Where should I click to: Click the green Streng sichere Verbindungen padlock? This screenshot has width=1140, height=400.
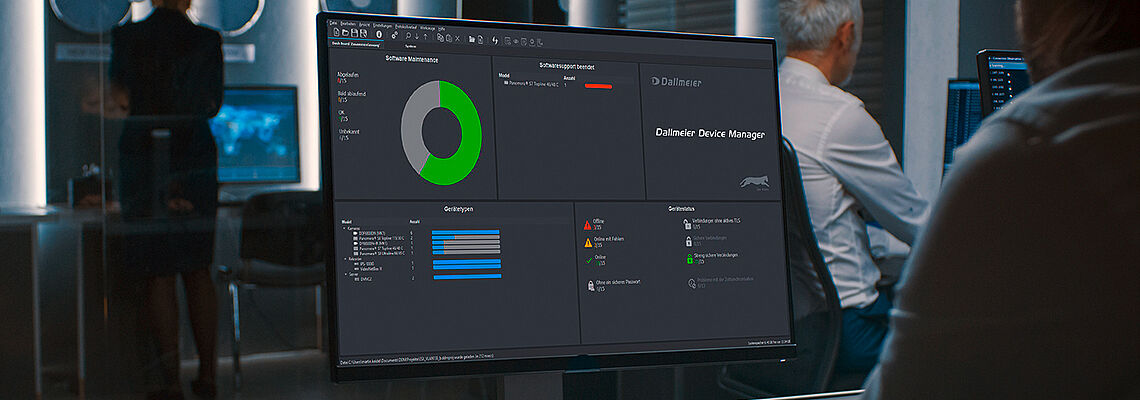click(690, 259)
